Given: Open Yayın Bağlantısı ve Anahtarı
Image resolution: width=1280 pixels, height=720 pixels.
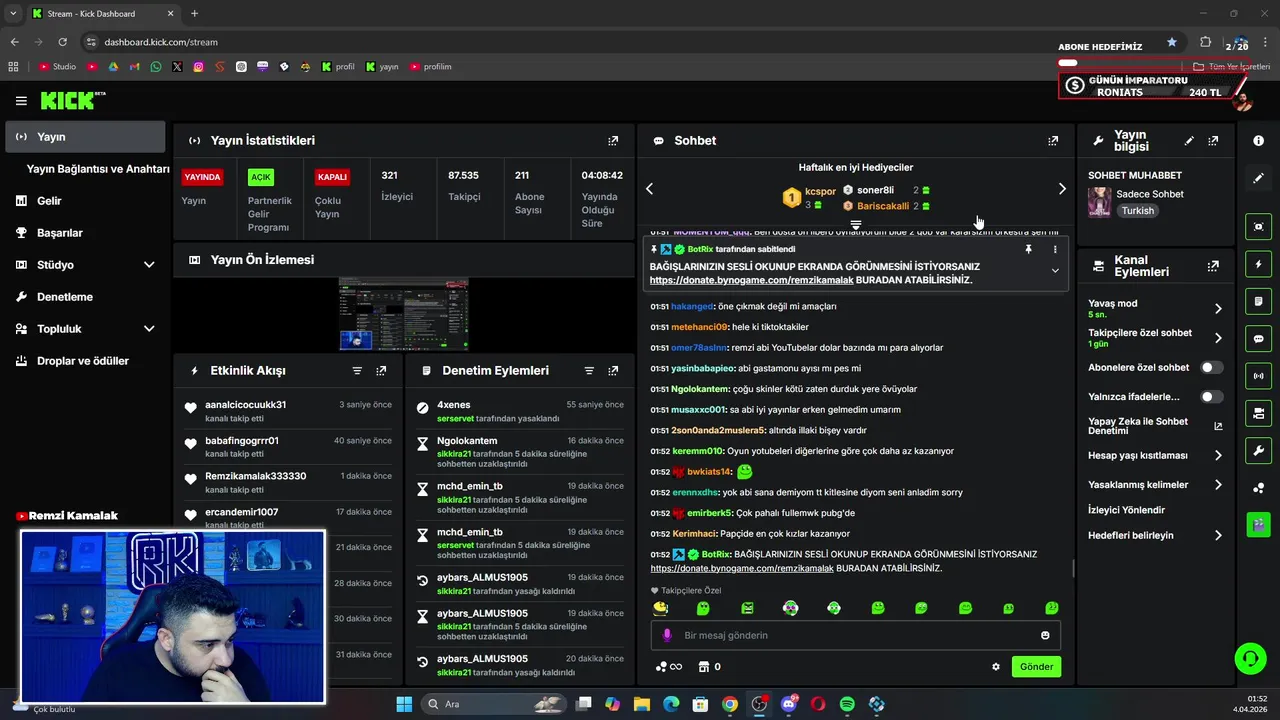Looking at the screenshot, I should click(x=98, y=169).
